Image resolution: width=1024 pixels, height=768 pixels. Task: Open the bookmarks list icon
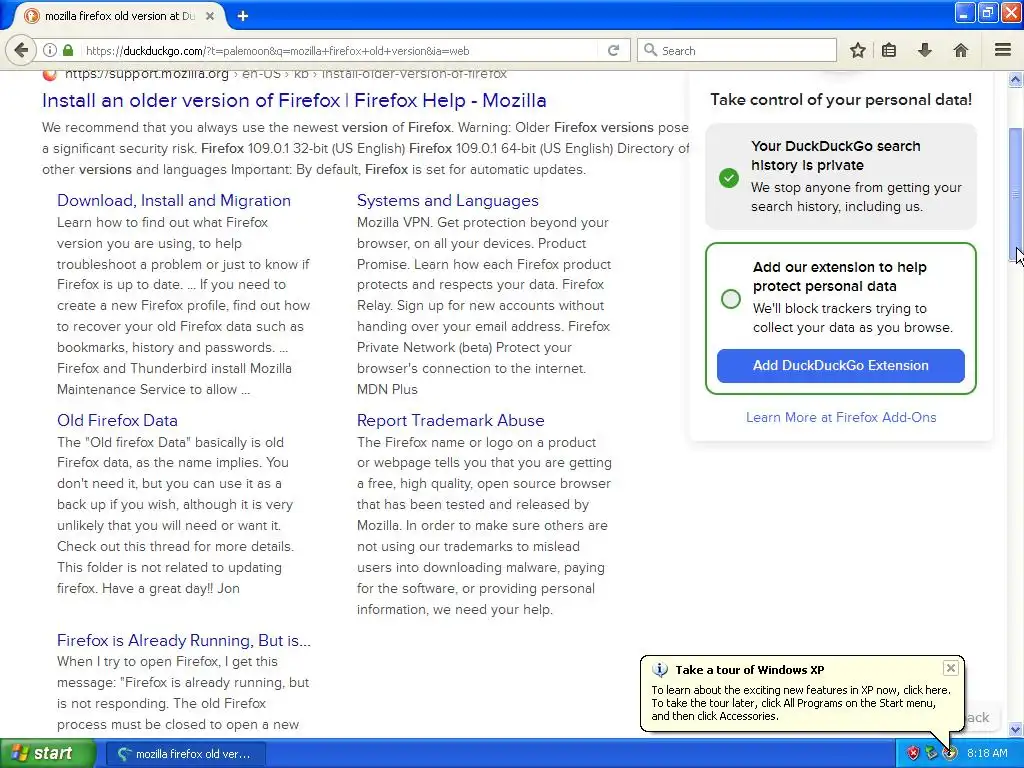pos(889,50)
